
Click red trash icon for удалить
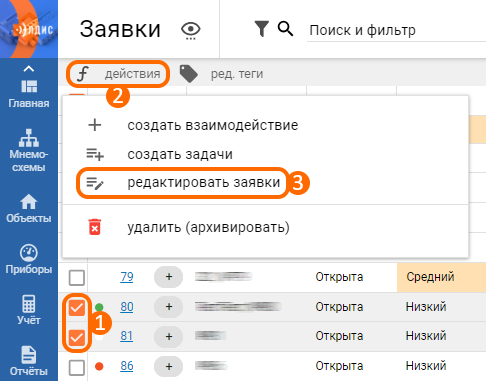pos(95,227)
